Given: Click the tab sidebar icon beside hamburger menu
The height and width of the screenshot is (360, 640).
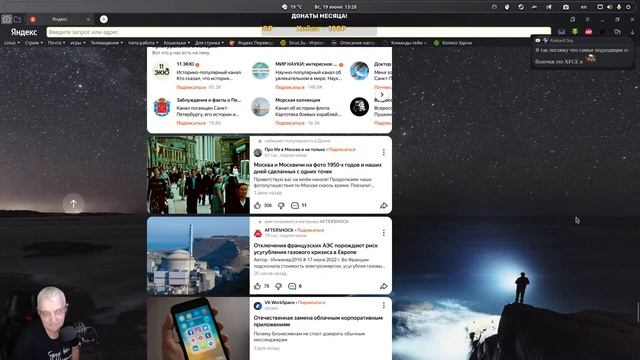Looking at the screenshot, I should (572, 19).
